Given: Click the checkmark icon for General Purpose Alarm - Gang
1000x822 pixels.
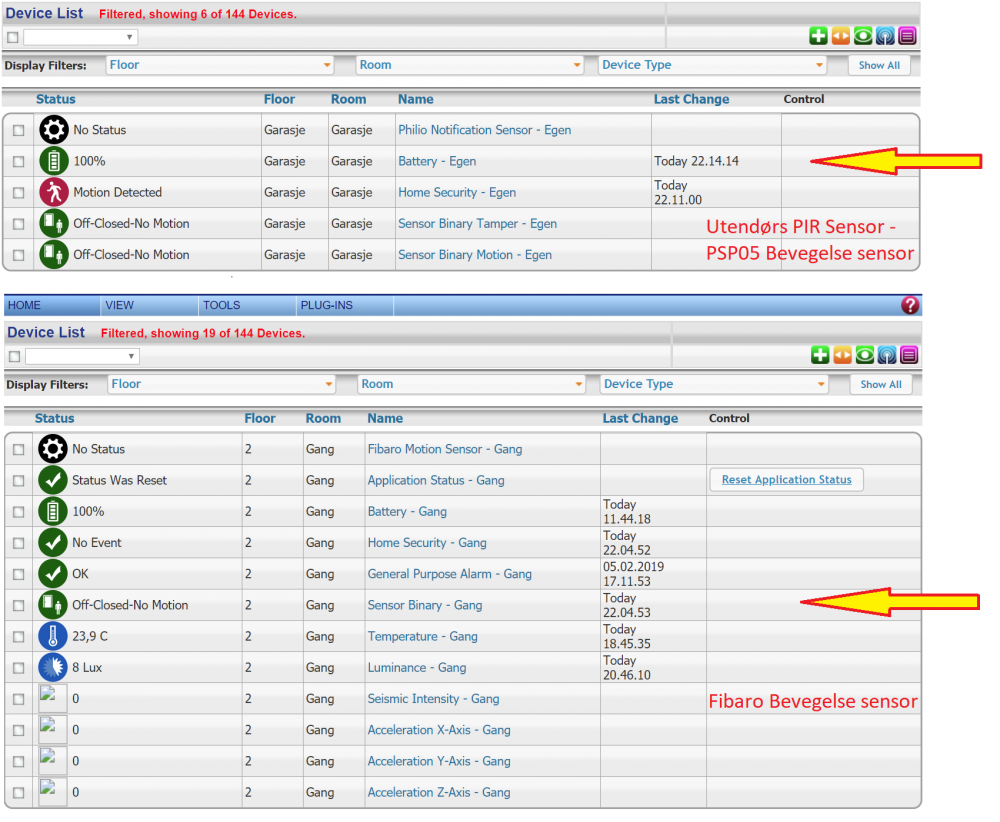Looking at the screenshot, I should point(52,574).
